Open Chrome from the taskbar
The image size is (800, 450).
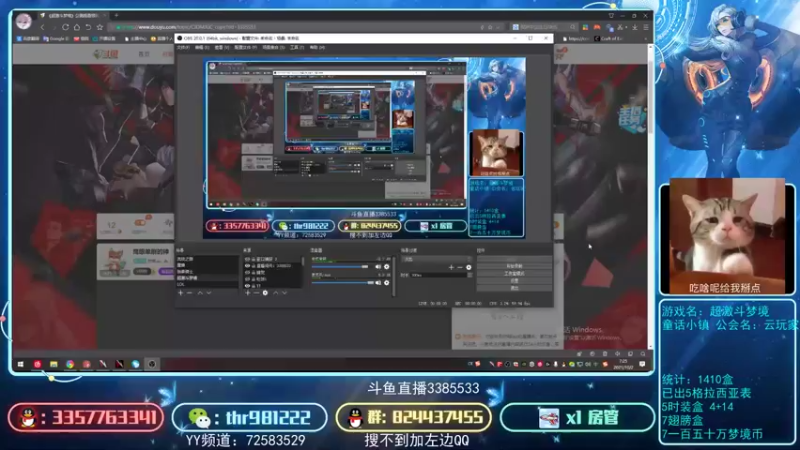click(70, 364)
